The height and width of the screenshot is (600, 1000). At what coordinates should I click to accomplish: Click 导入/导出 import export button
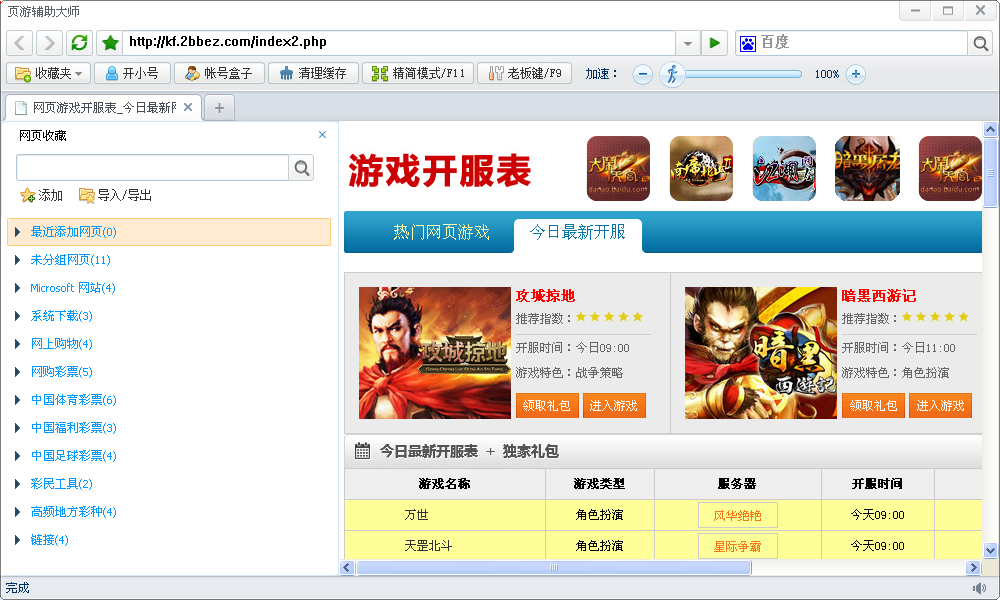pos(115,195)
